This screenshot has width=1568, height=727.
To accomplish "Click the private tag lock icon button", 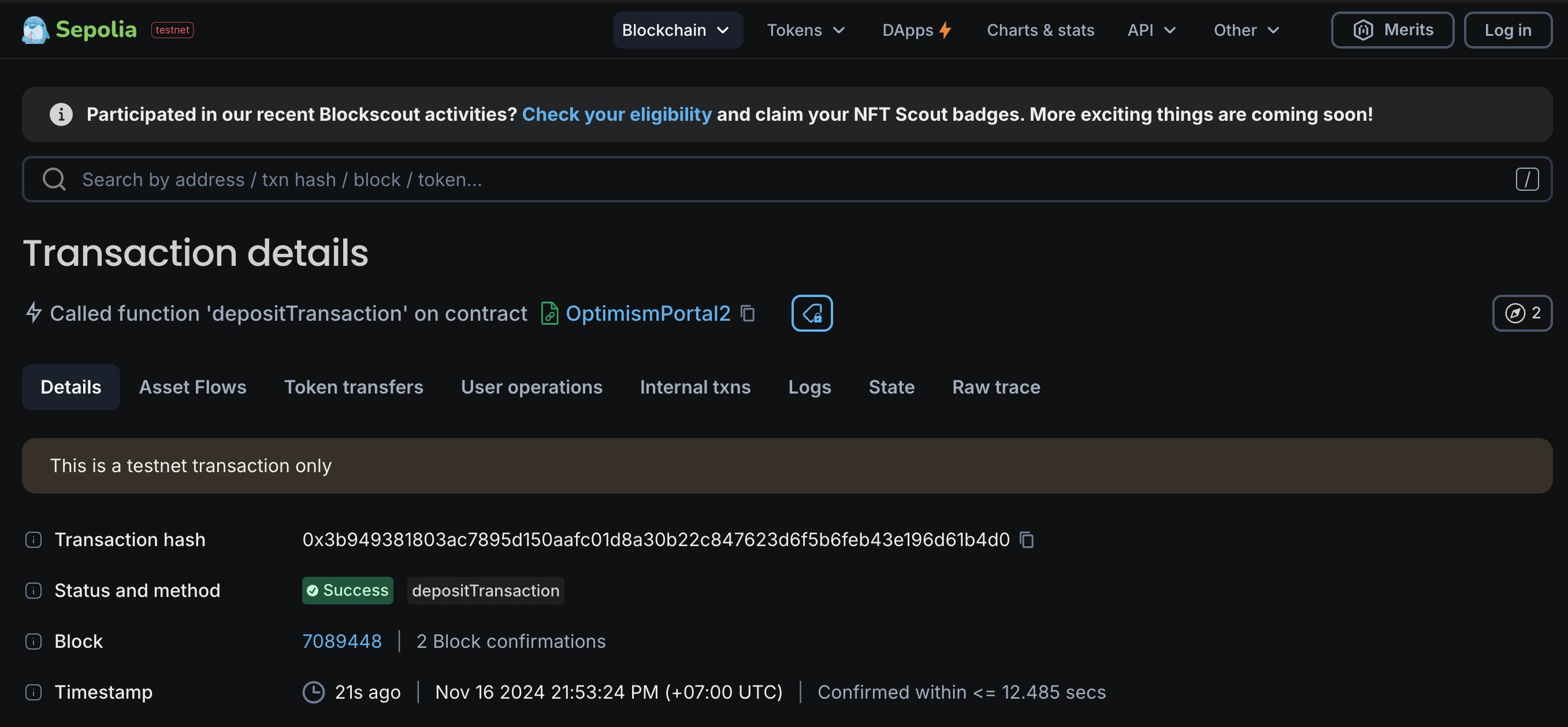I will (811, 313).
